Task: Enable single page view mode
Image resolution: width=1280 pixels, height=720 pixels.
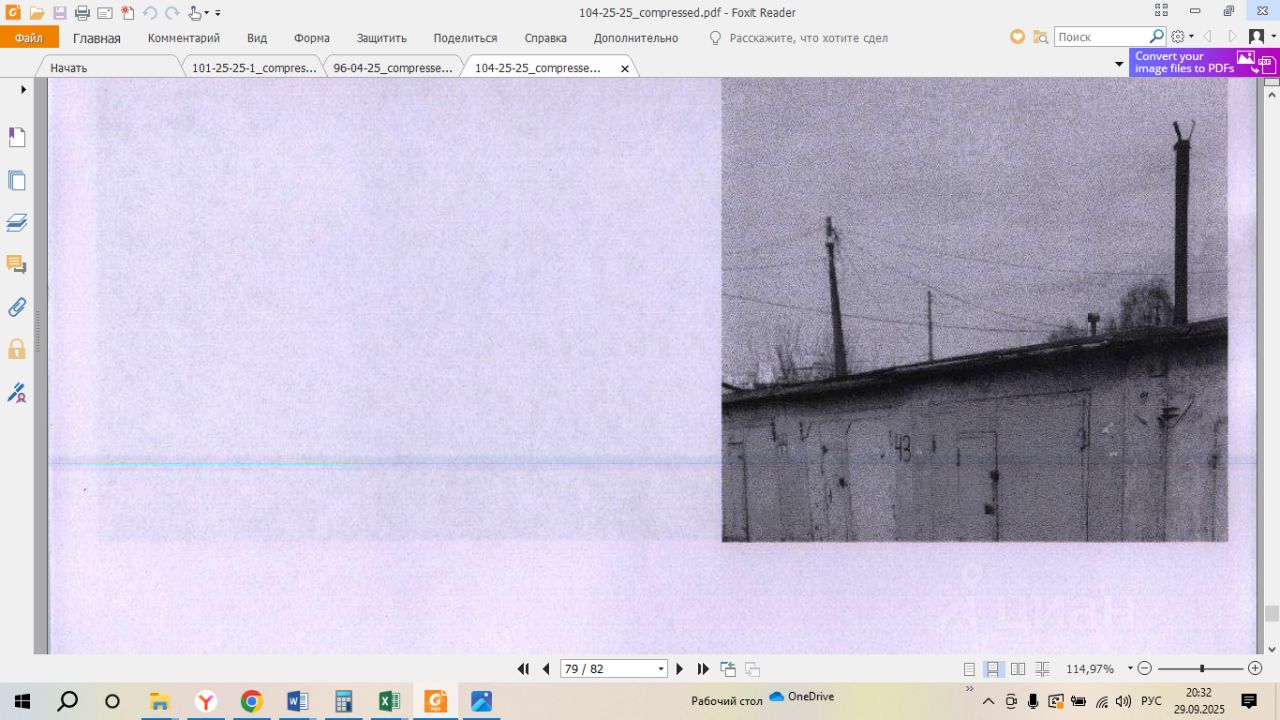Action: pyautogui.click(x=969, y=669)
